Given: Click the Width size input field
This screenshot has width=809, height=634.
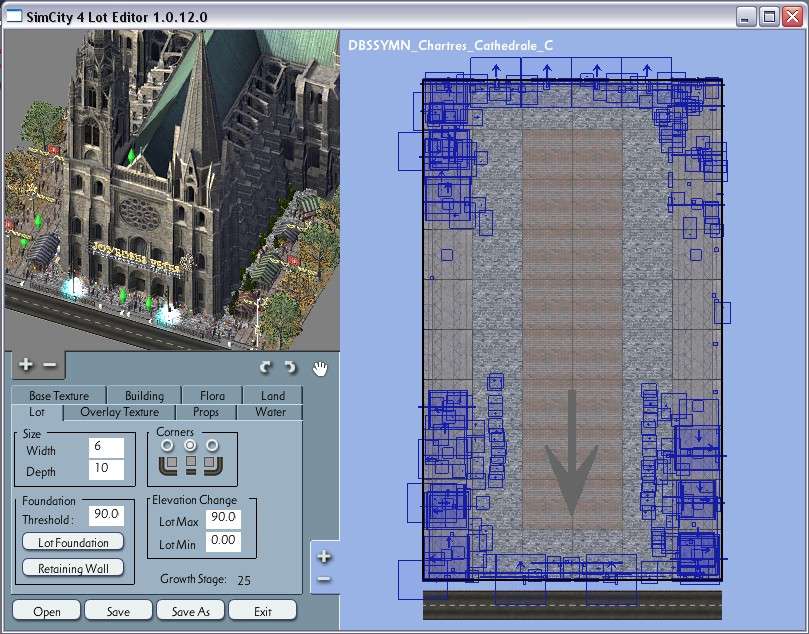Looking at the screenshot, I should click(106, 448).
